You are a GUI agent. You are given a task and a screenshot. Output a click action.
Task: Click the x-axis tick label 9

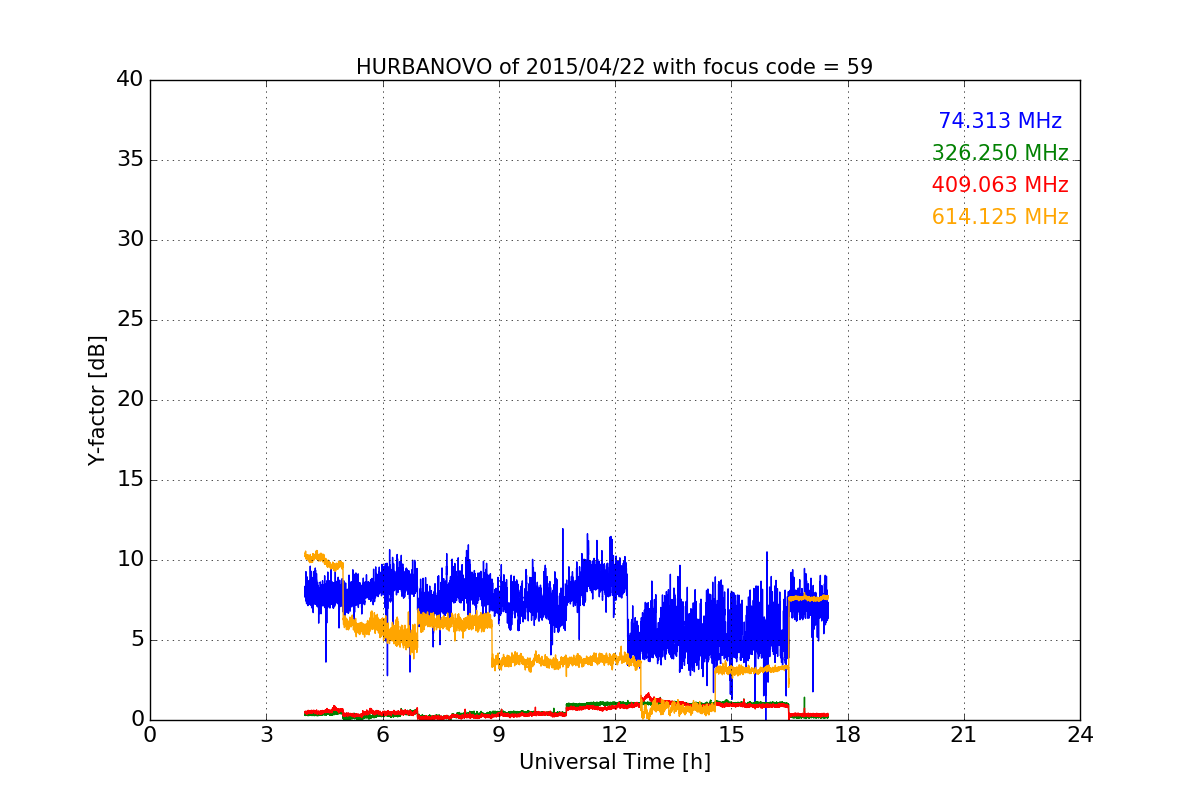coord(499,735)
